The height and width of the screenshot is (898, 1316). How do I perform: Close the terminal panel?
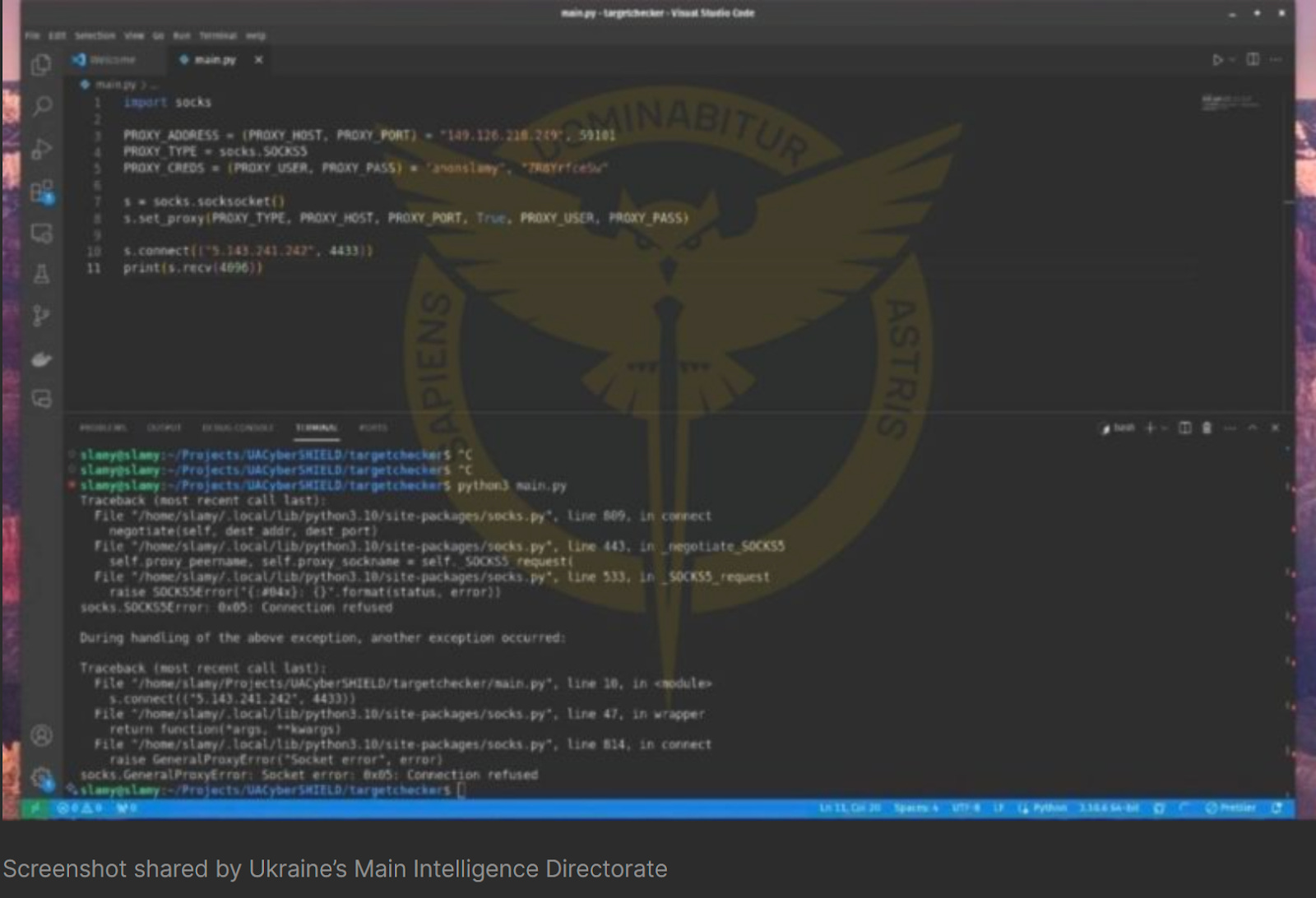(x=1276, y=428)
